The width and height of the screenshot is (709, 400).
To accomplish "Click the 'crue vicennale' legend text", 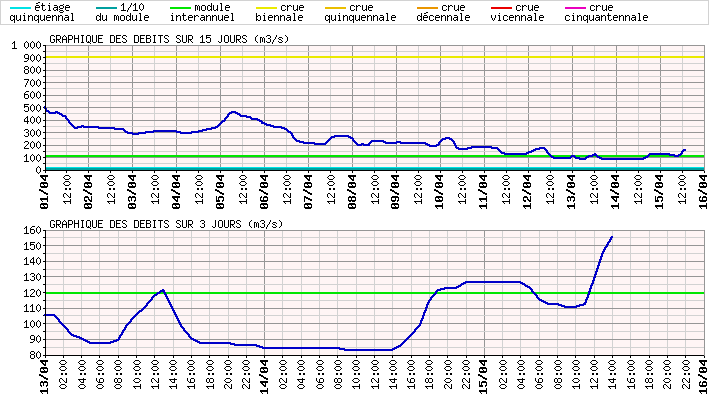I will 517,13.
